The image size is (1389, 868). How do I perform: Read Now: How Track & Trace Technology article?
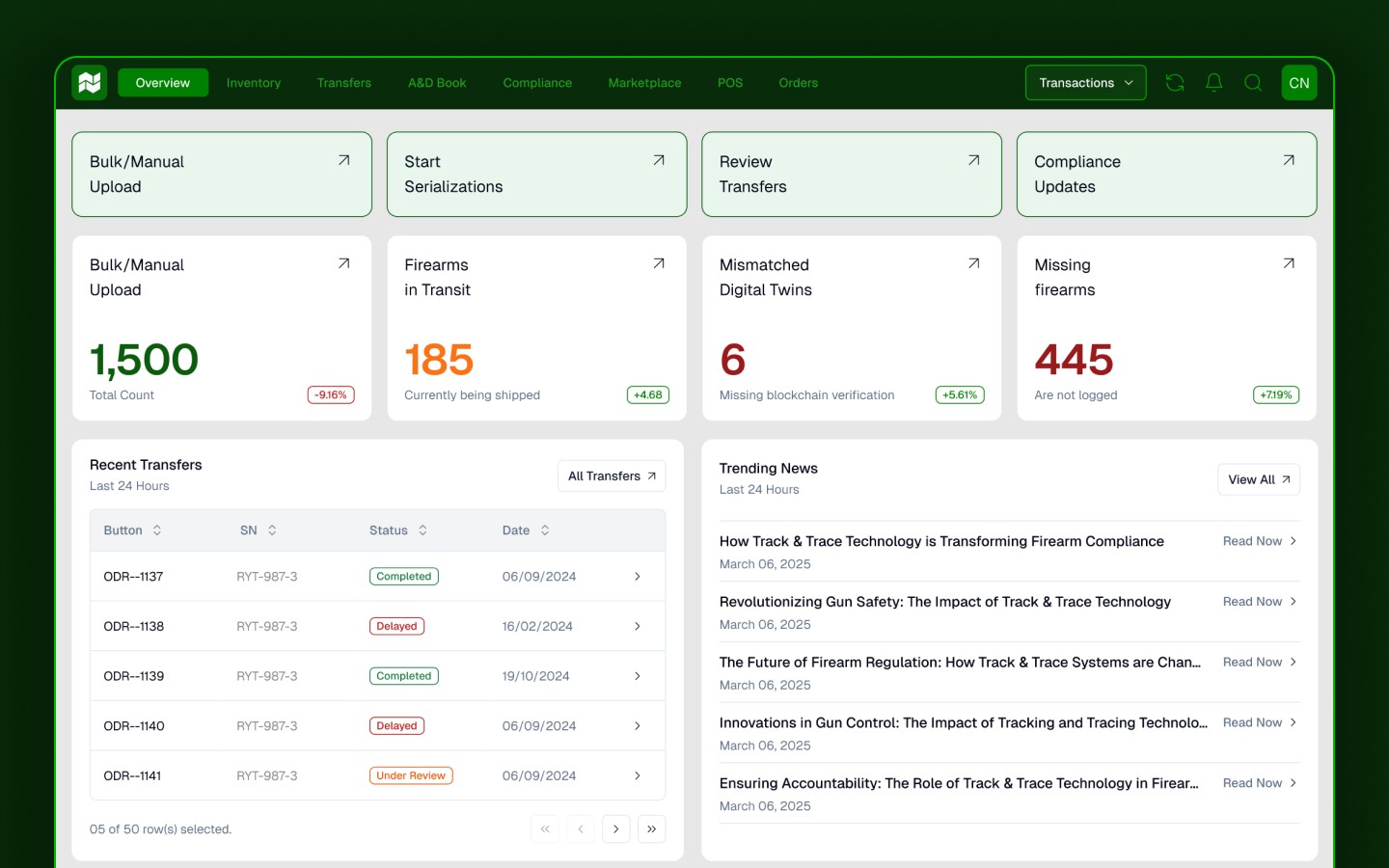[1260, 541]
